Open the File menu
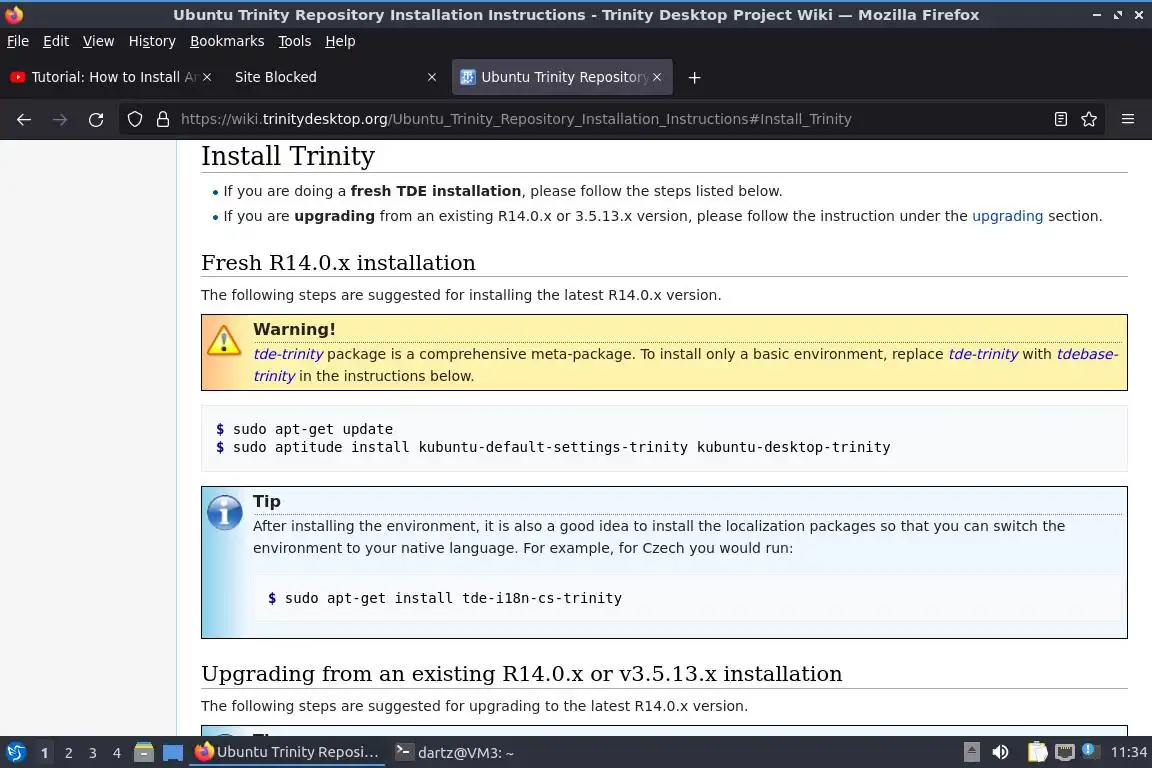 [18, 41]
